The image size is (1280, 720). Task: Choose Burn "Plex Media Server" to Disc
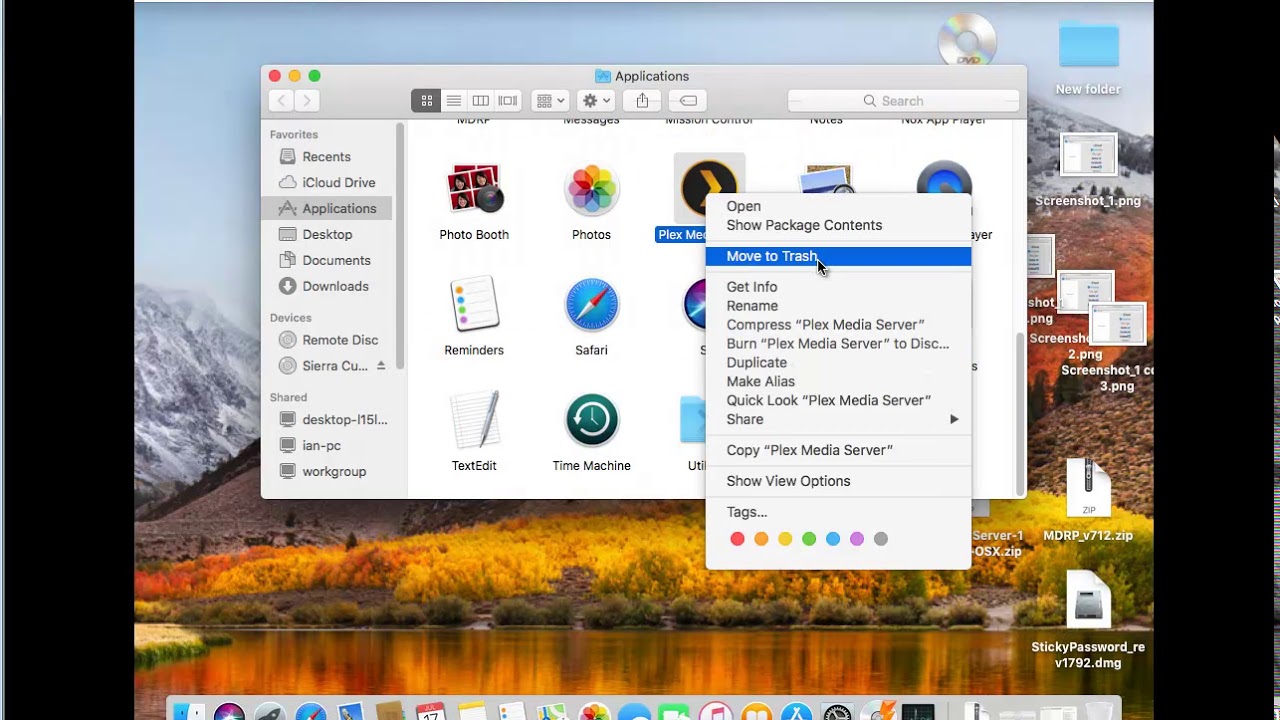point(838,344)
